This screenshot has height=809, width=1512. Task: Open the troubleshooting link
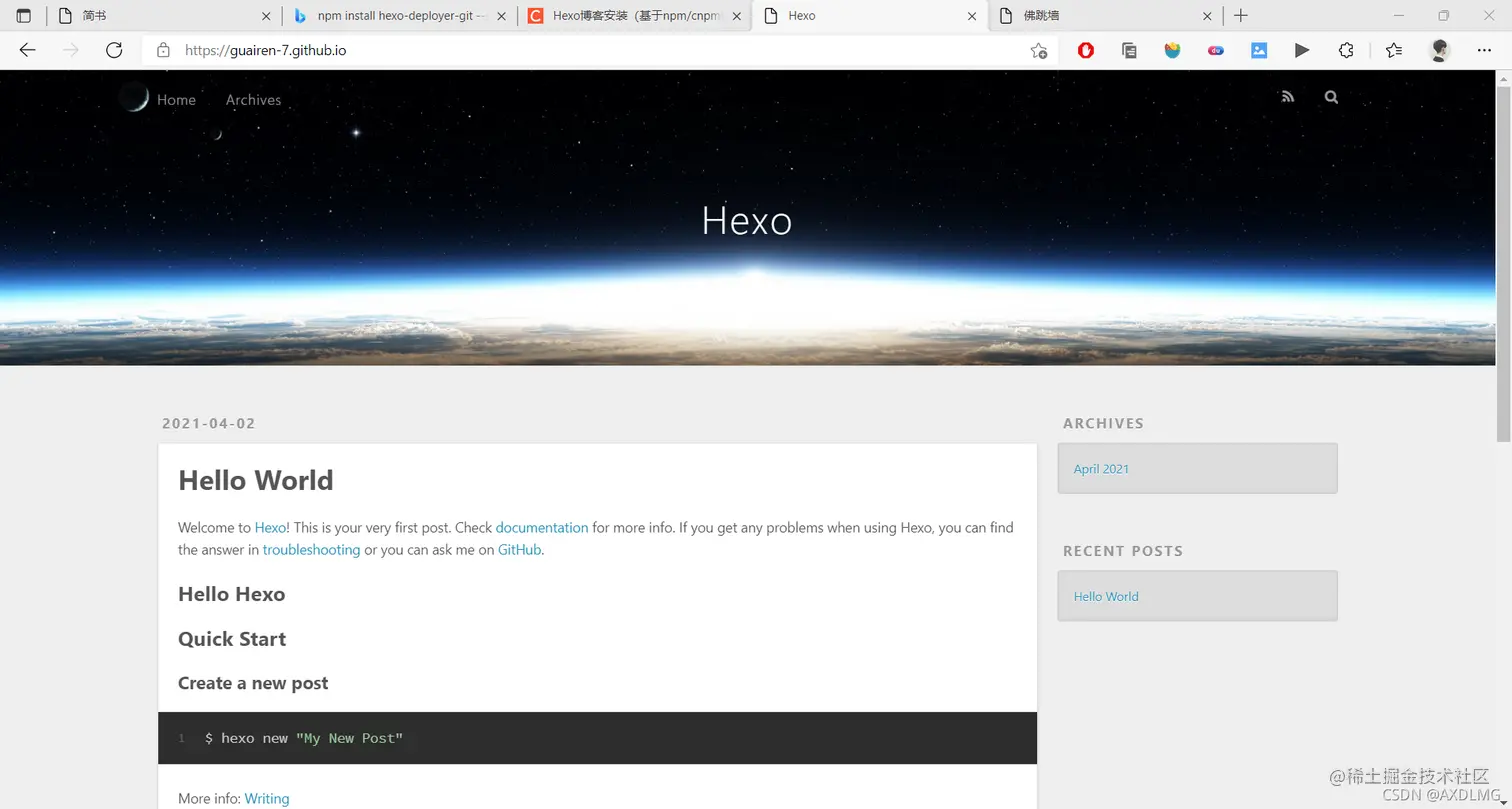pyautogui.click(x=311, y=549)
